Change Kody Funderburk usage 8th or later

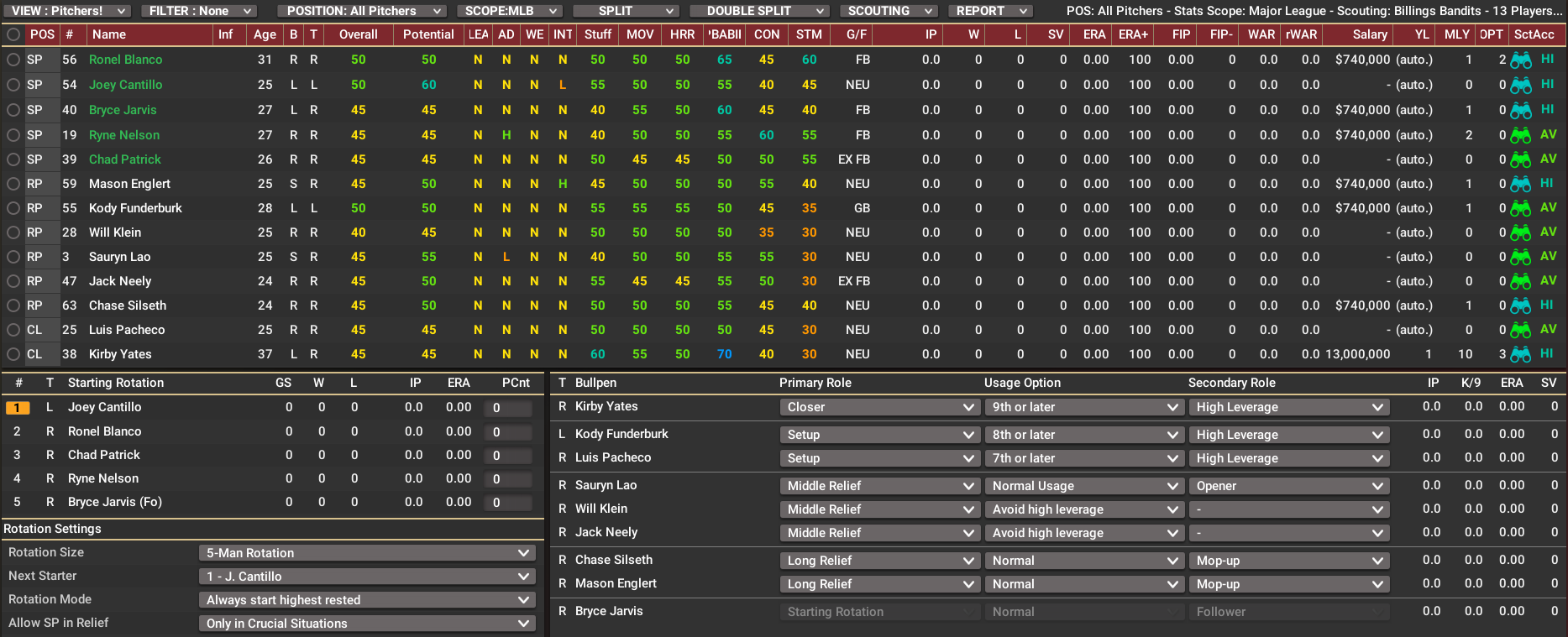click(x=1084, y=435)
